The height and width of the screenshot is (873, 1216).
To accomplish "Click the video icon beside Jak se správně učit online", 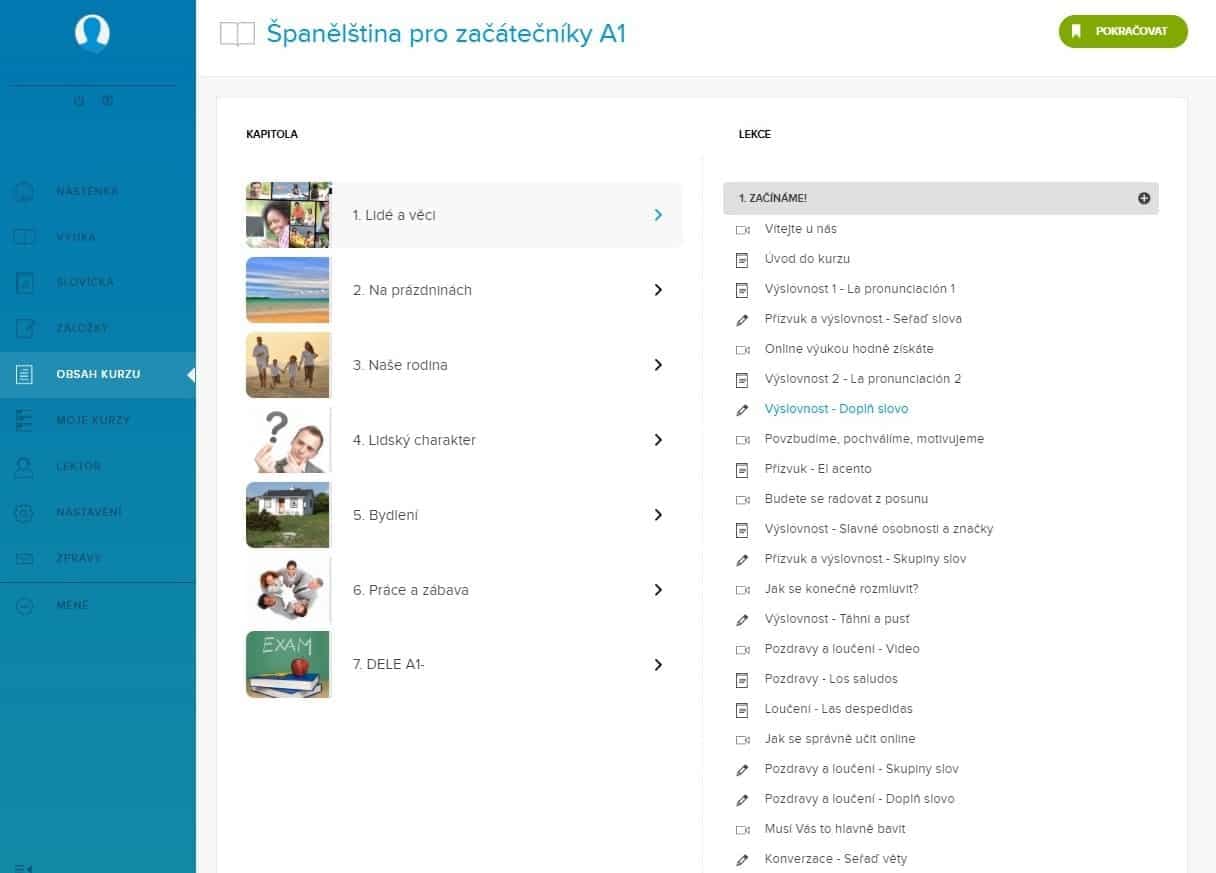I will pyautogui.click(x=742, y=739).
